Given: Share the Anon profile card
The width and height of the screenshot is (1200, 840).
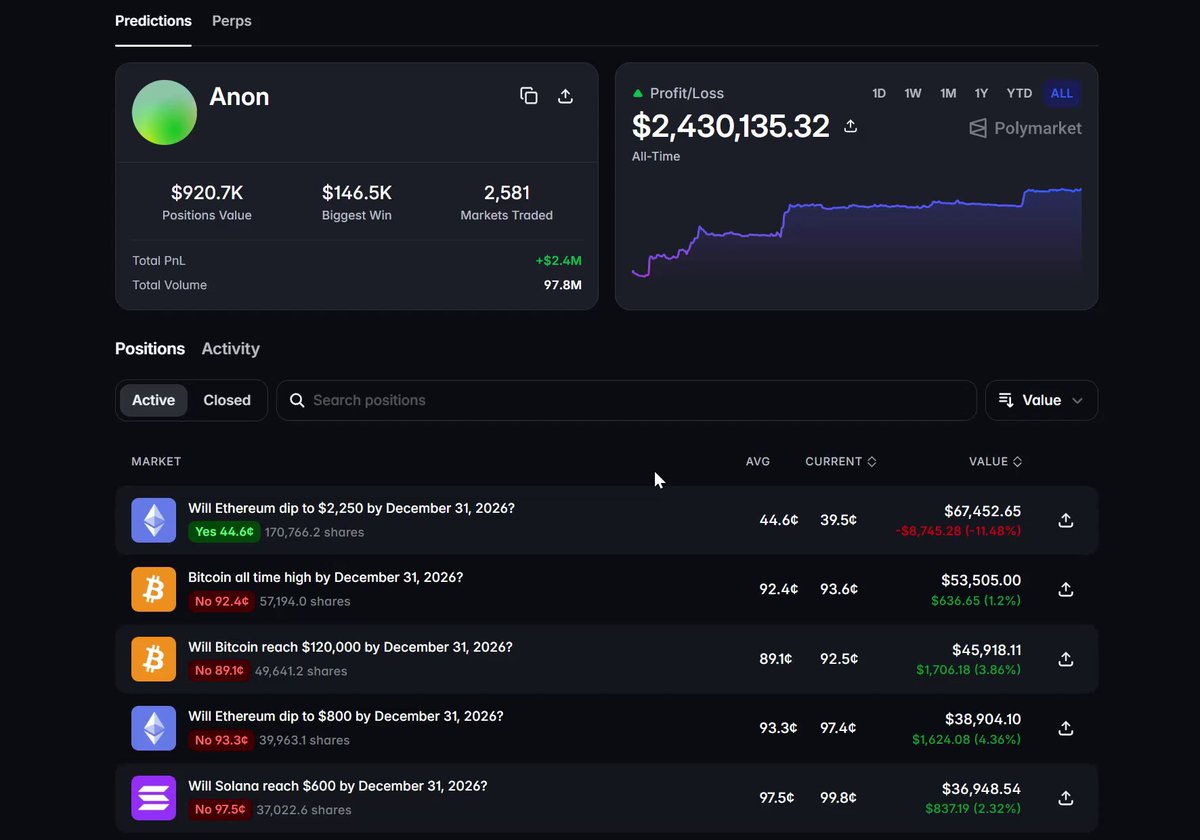Looking at the screenshot, I should click(565, 96).
